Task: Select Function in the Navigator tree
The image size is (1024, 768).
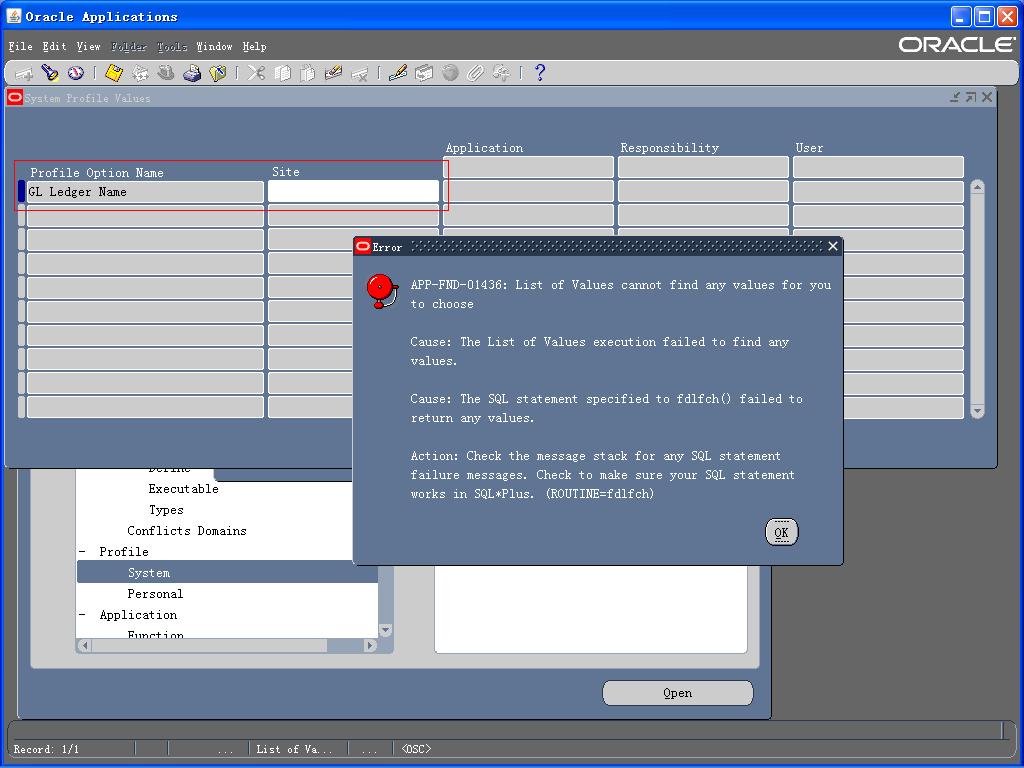Action: coord(155,633)
